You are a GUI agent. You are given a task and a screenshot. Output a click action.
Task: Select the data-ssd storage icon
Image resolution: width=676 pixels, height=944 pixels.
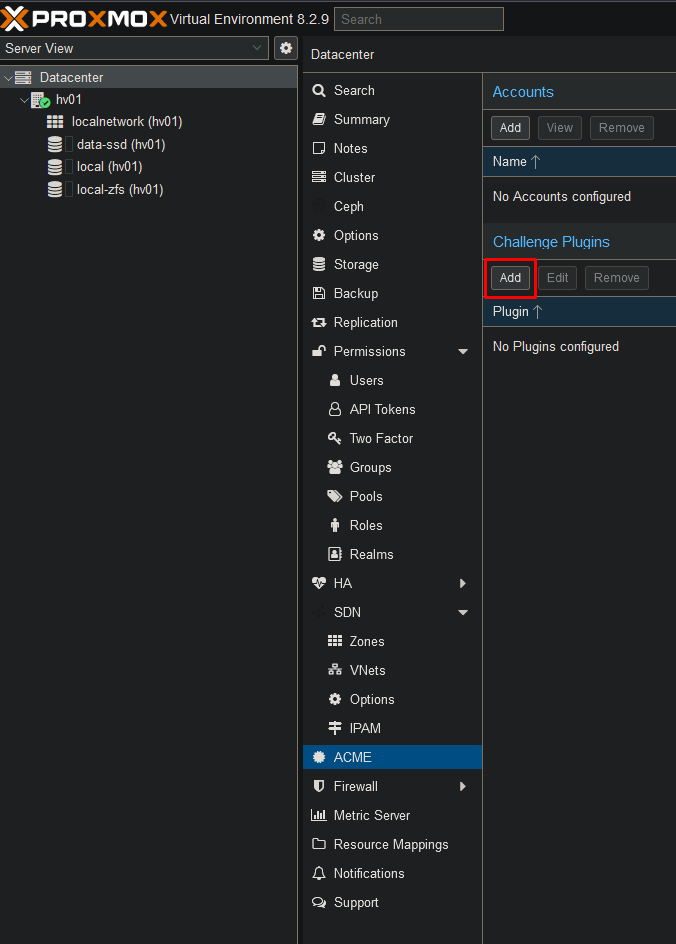(x=55, y=144)
